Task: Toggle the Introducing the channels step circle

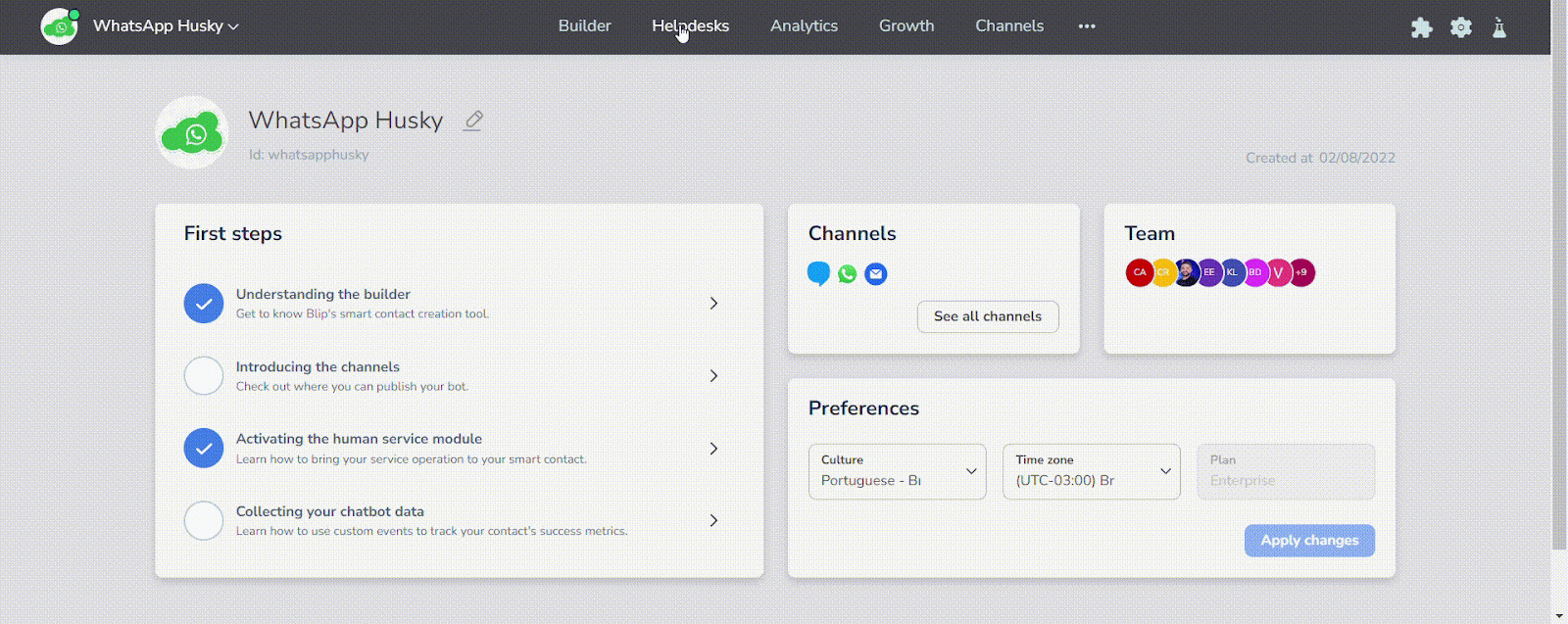Action: [204, 376]
